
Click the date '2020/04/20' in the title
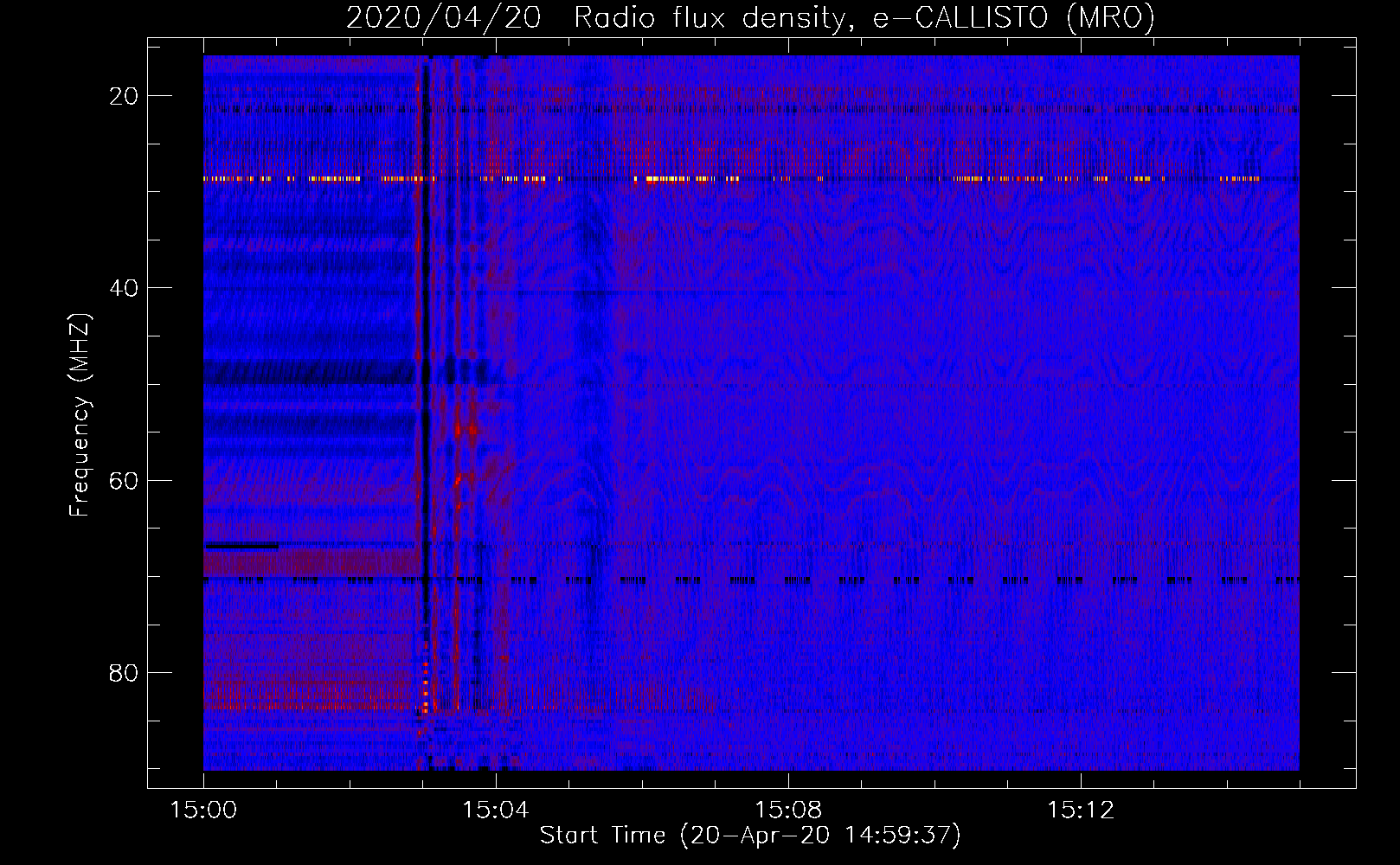click(x=444, y=17)
